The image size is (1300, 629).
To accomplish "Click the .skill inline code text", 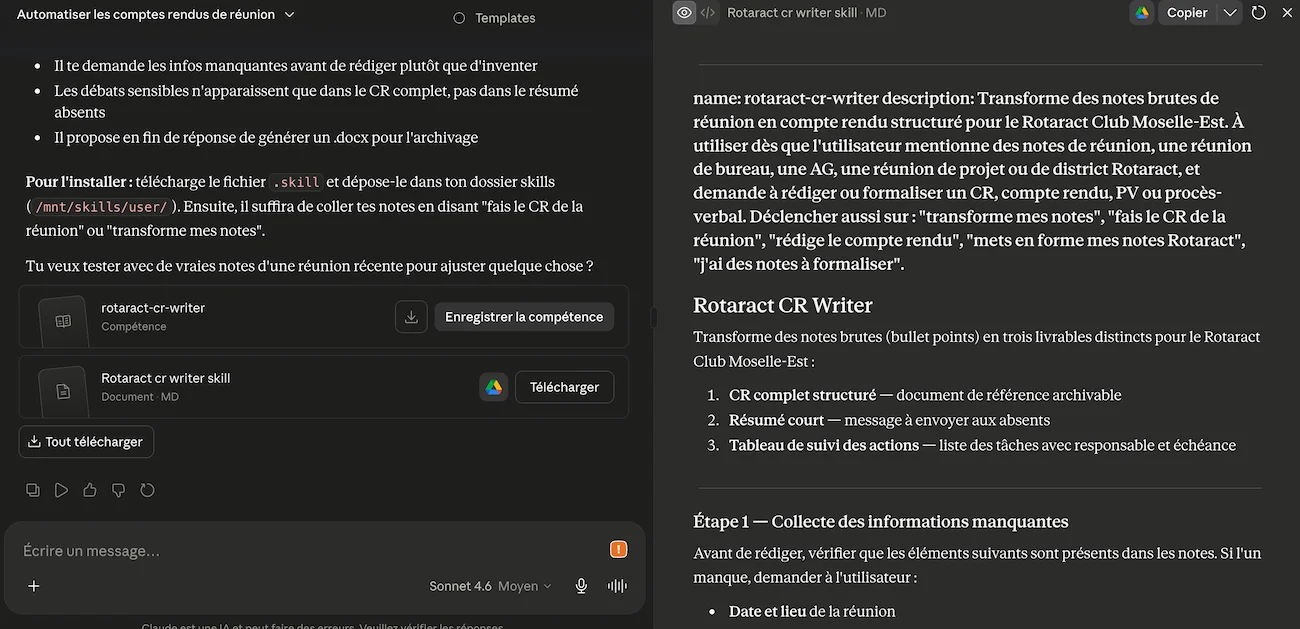I will pyautogui.click(x=296, y=182).
